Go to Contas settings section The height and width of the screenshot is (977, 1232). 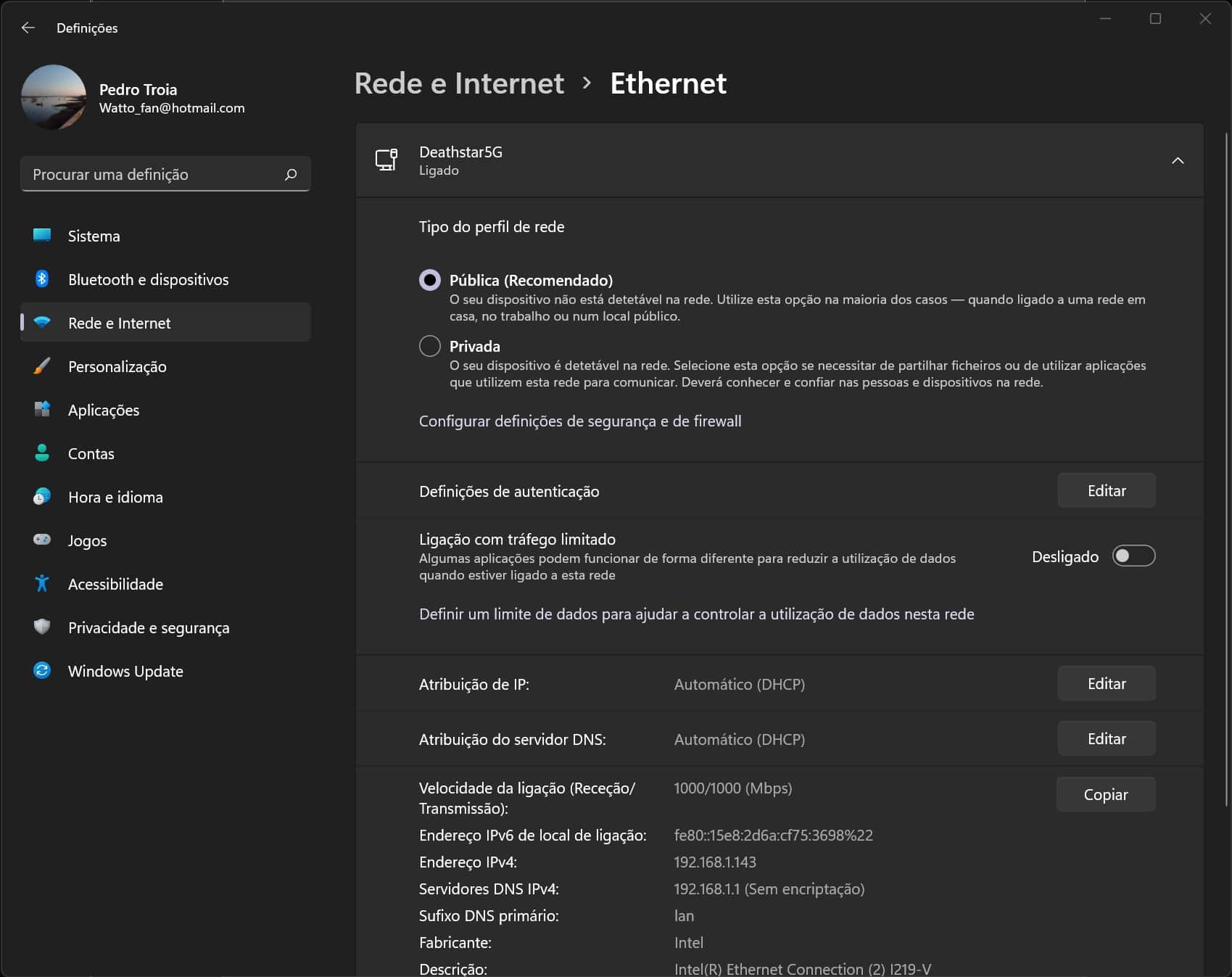coord(91,453)
